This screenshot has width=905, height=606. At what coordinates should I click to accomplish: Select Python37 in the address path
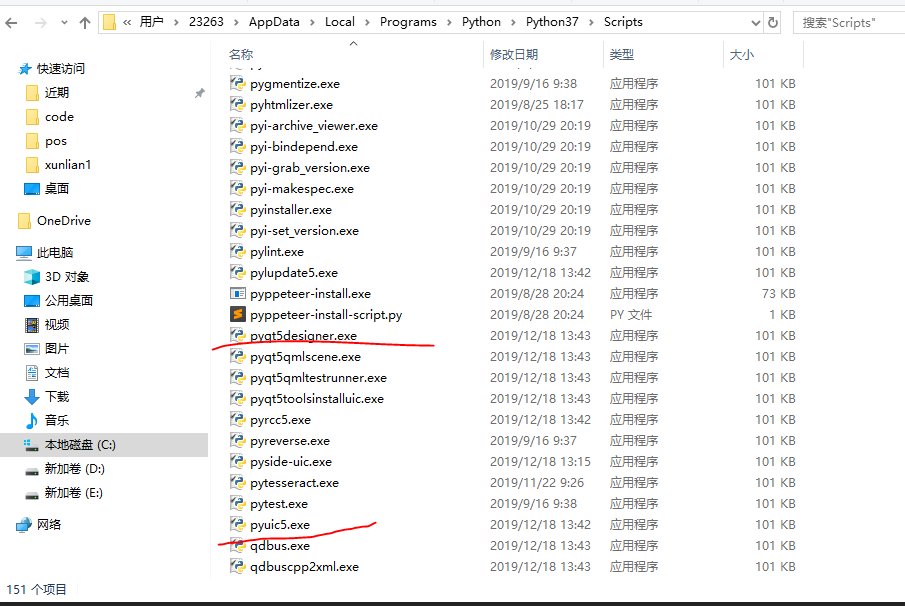tap(552, 22)
